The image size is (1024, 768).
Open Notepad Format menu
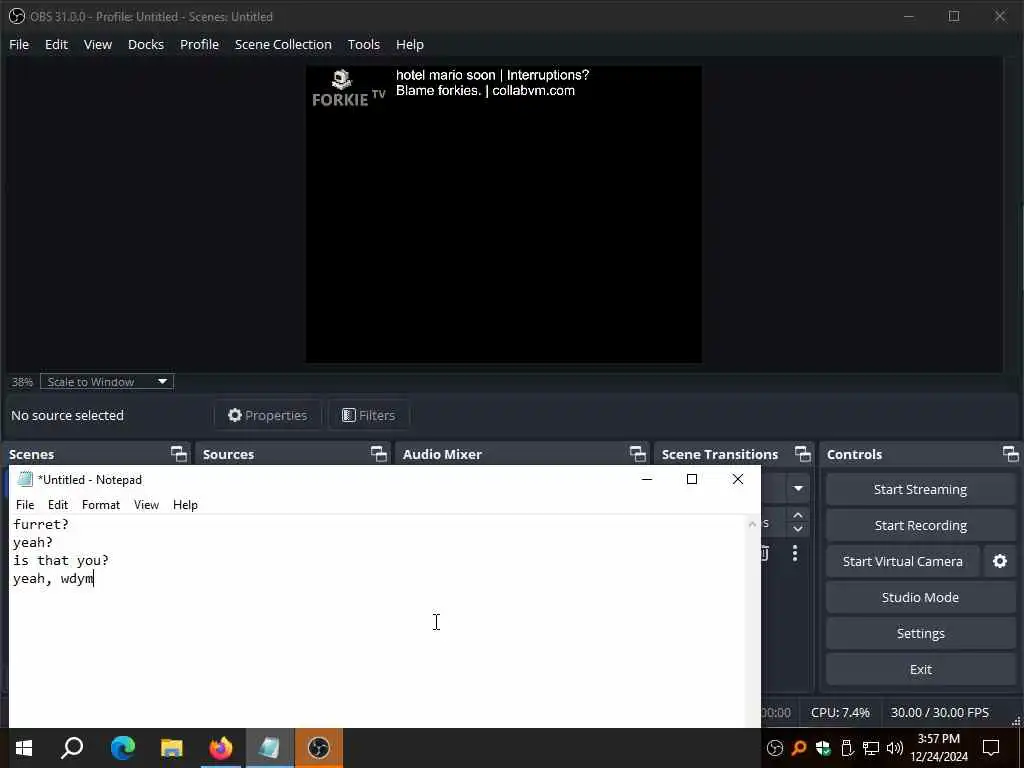101,505
